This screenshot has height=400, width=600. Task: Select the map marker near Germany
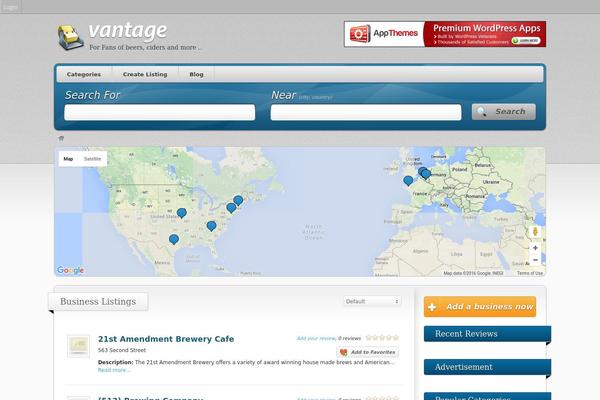[426, 174]
